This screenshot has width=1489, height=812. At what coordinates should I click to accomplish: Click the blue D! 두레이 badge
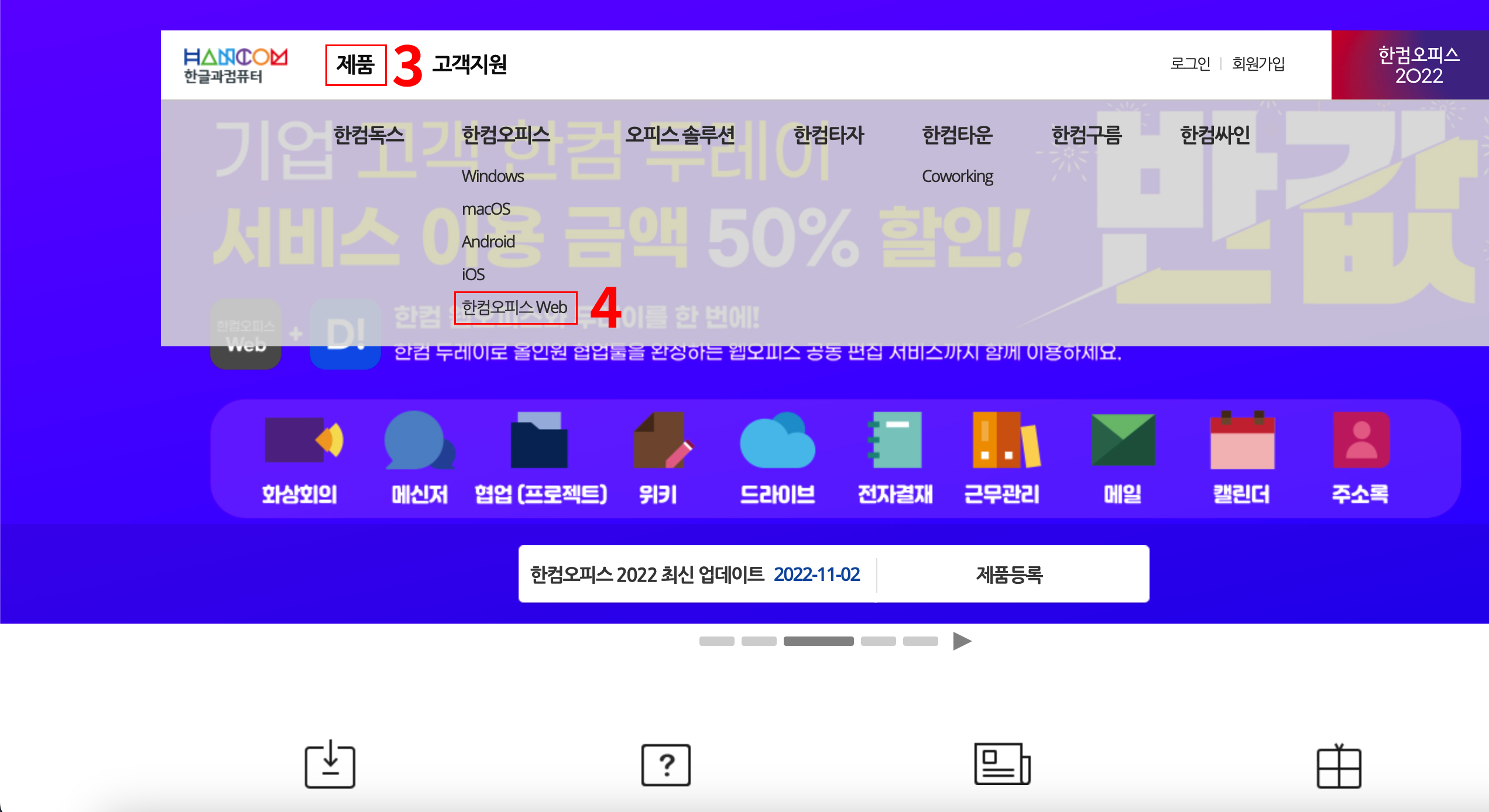345,335
